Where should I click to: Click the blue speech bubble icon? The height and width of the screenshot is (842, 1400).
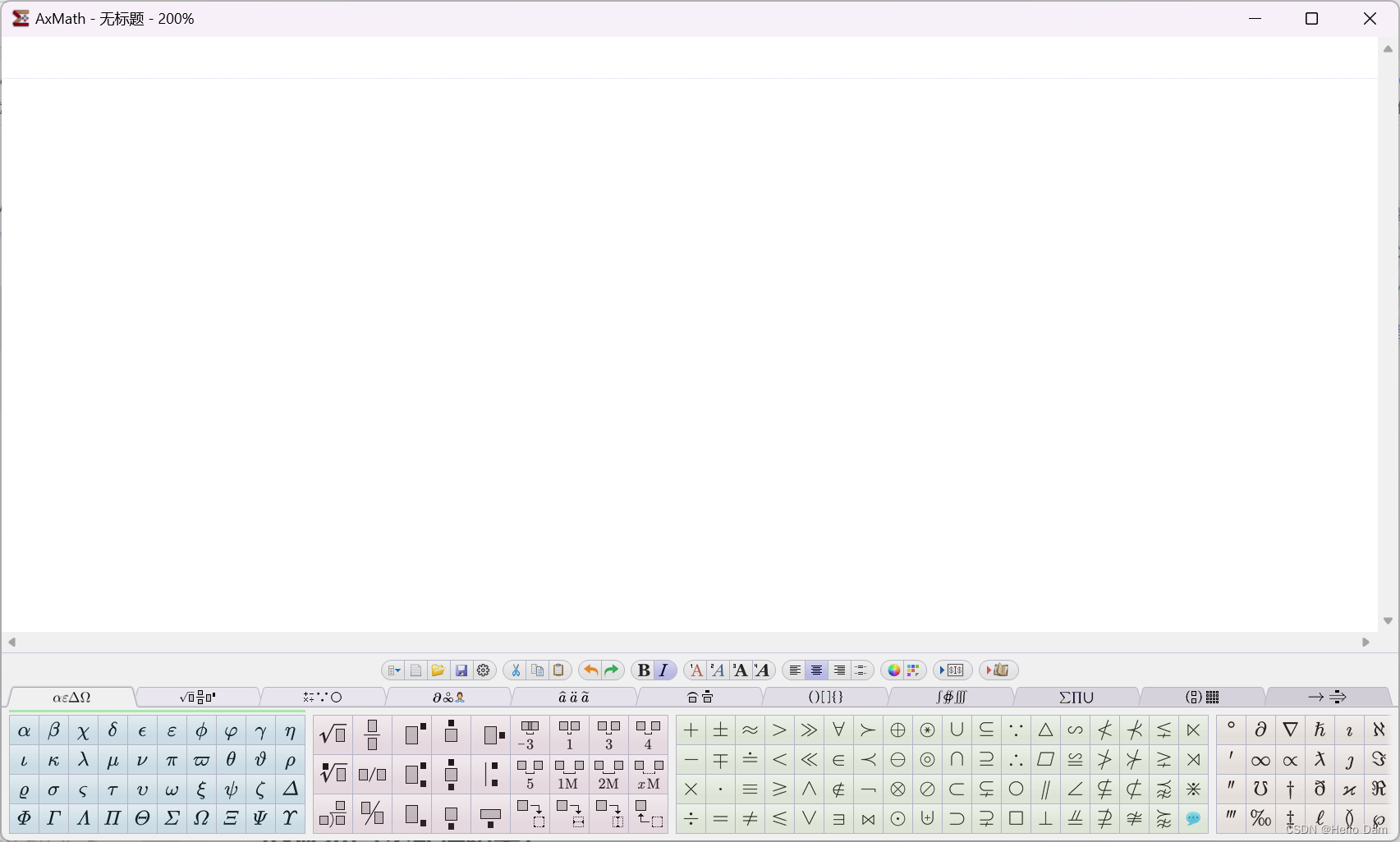point(1193,818)
